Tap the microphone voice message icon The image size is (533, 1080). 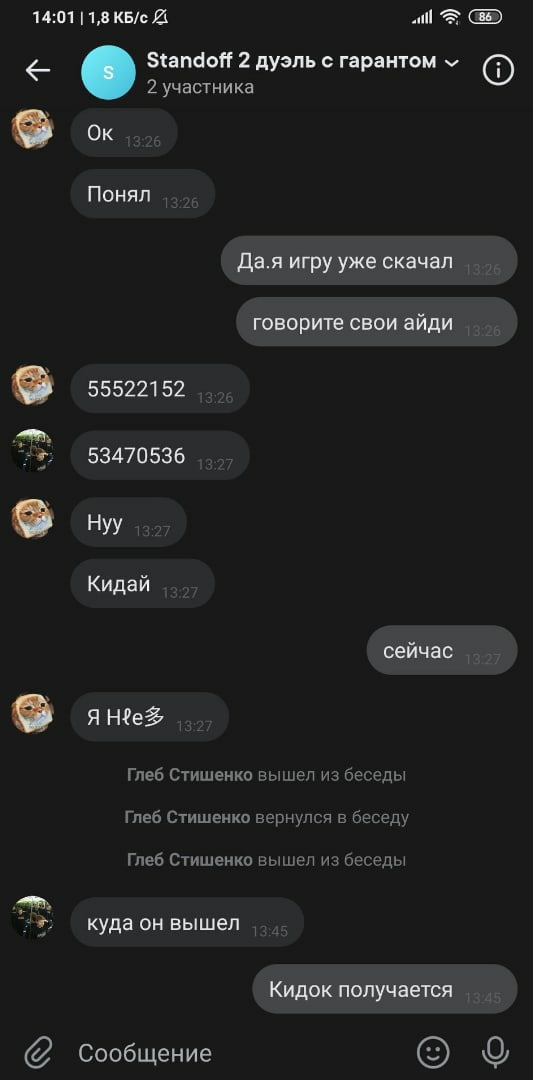click(x=494, y=1052)
